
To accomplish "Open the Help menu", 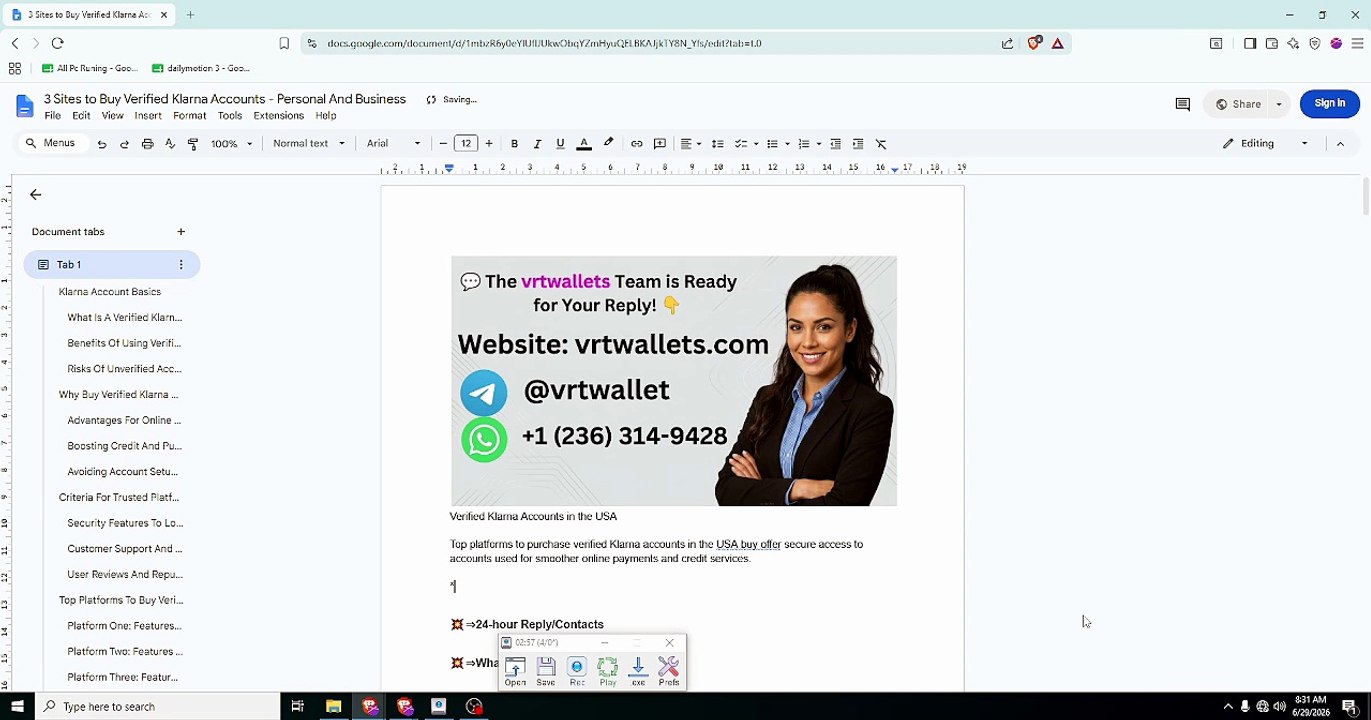I will [x=326, y=116].
